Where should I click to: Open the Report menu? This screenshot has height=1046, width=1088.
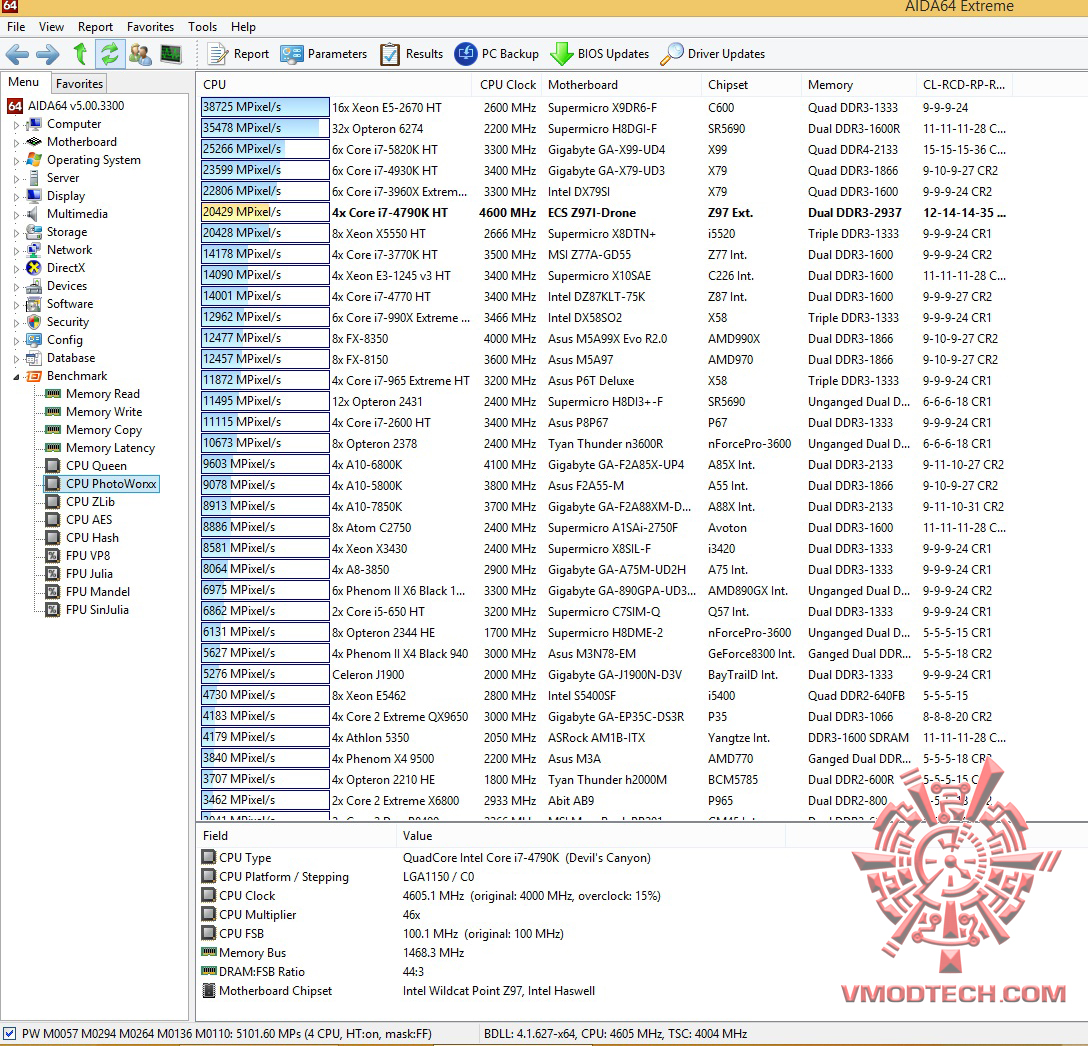click(95, 27)
